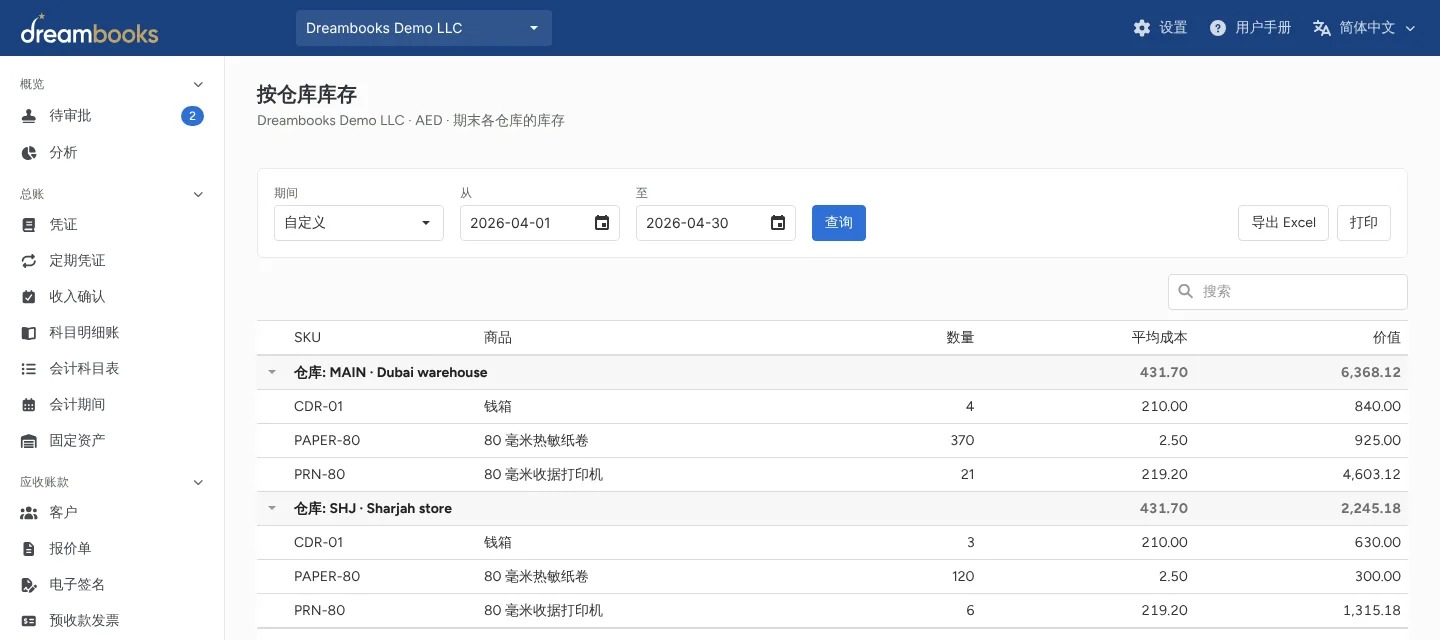Navigate to 固定资产 in the sidebar
The image size is (1440, 640).
pyautogui.click(x=112, y=441)
